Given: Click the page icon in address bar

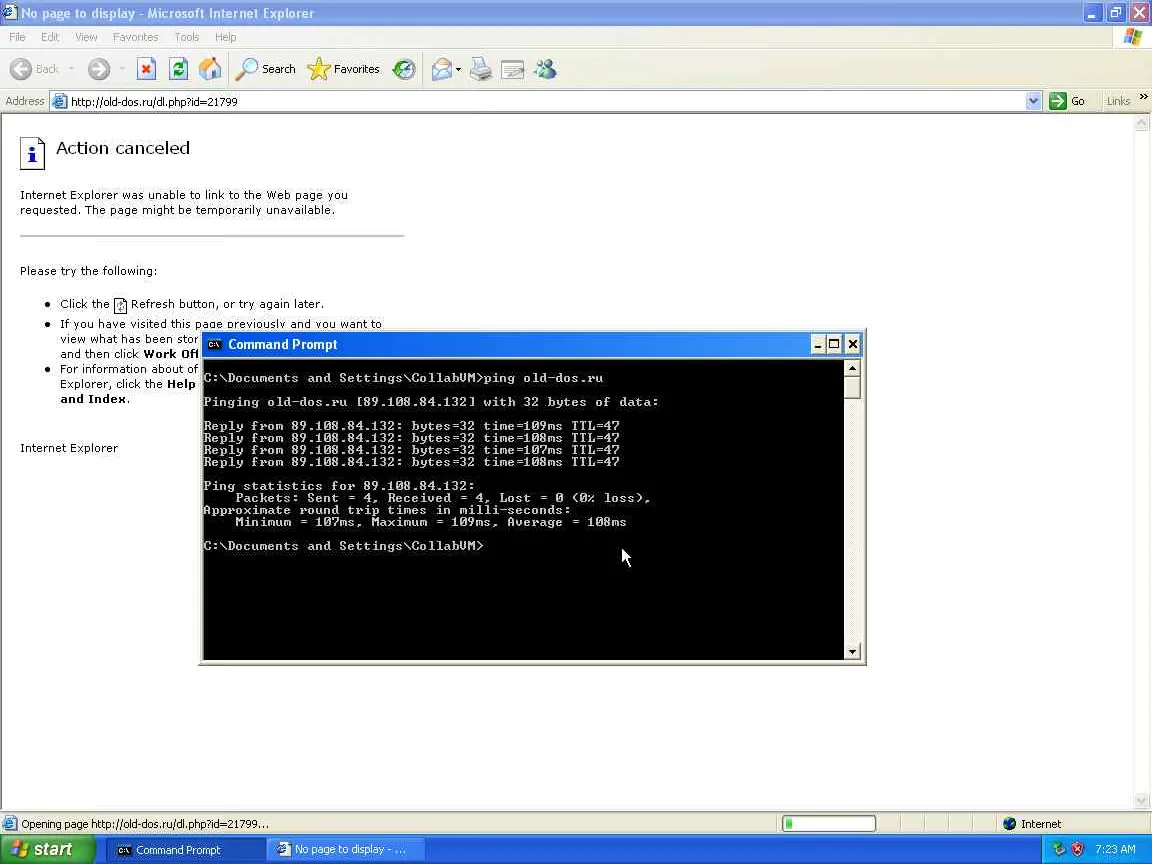Looking at the screenshot, I should [60, 101].
